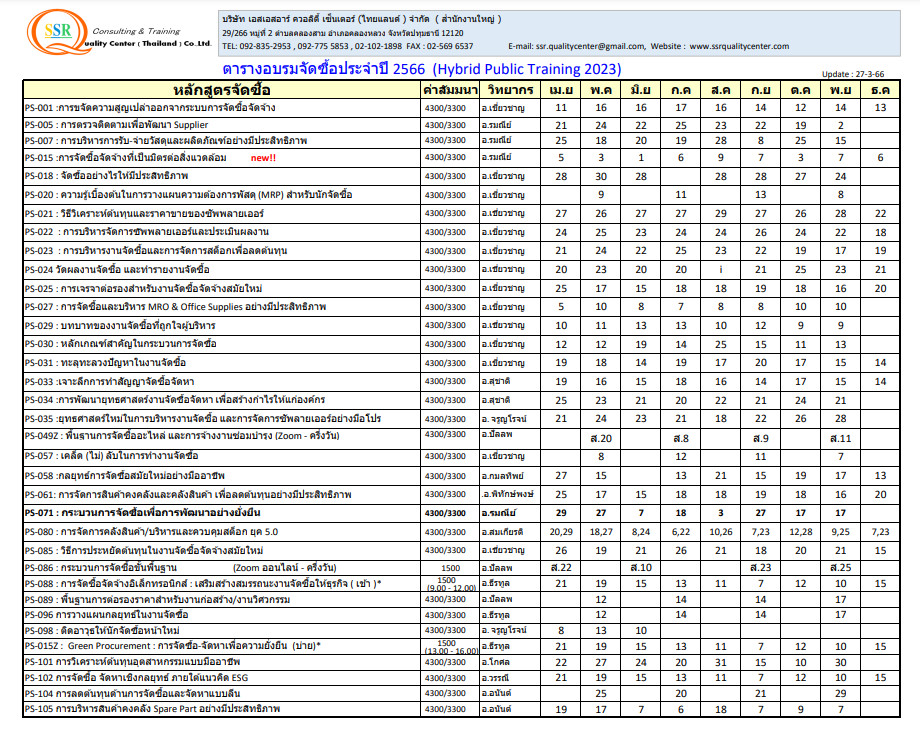Screen dimensions: 920x732
Task: Click the 'ส.22' date in PS-086 row
Action: [x=561, y=568]
